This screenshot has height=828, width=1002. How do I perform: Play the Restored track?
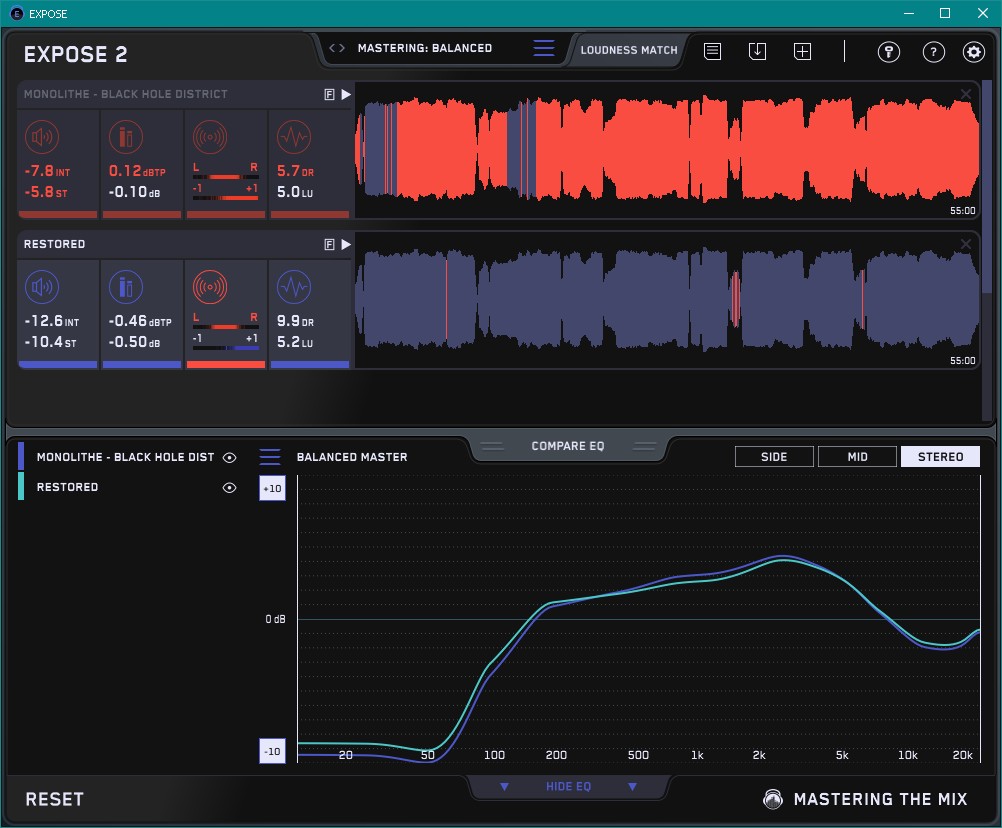[x=346, y=244]
